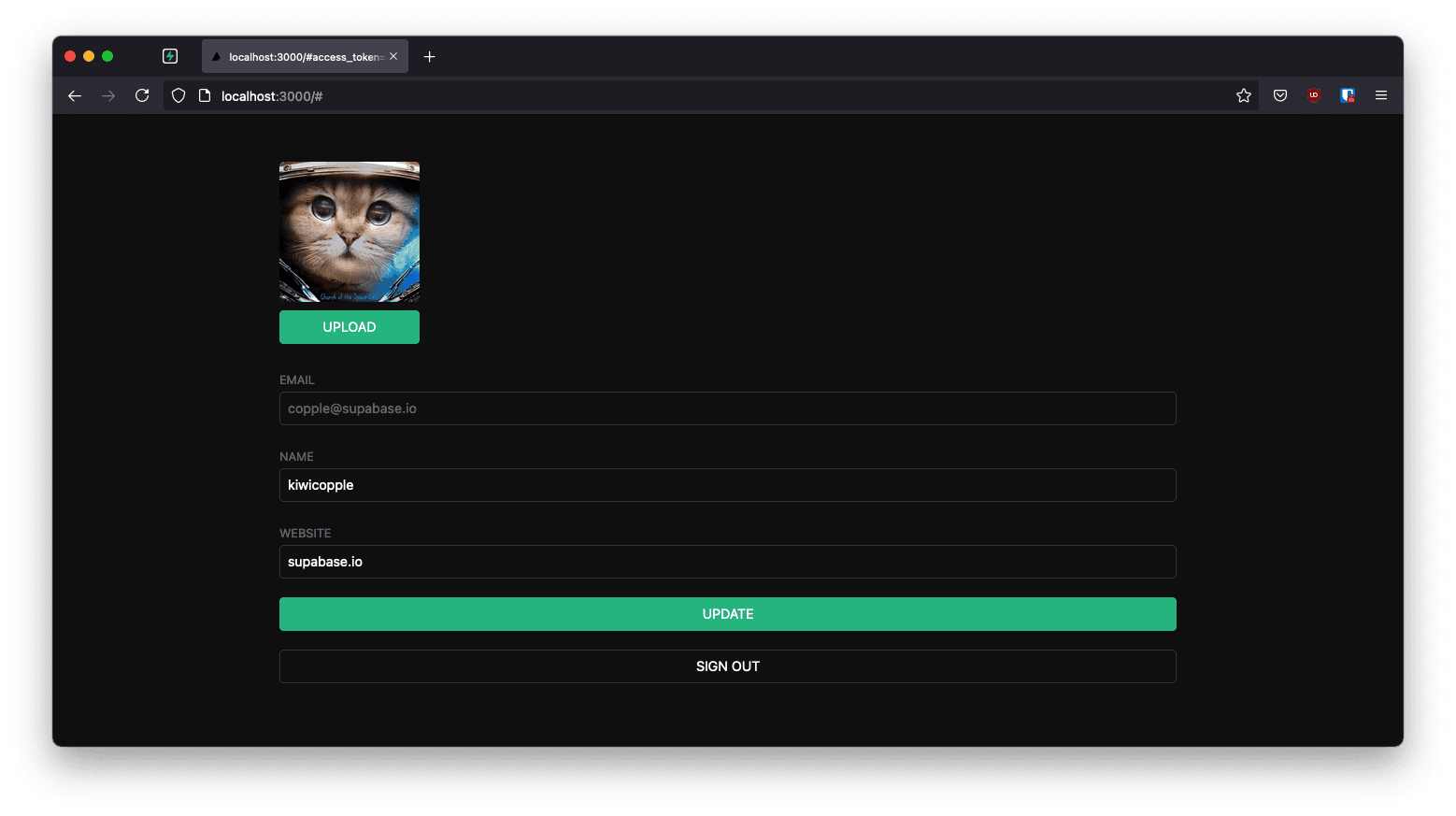This screenshot has height=816, width=1456.
Task: Open the uBlock Origin extension icon
Action: click(1314, 96)
